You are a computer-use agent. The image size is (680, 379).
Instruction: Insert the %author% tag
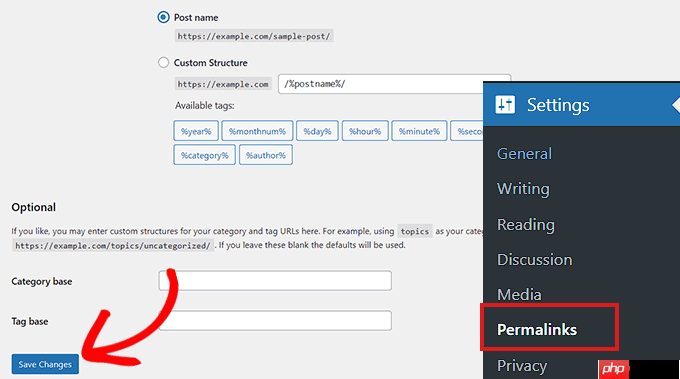[265, 155]
